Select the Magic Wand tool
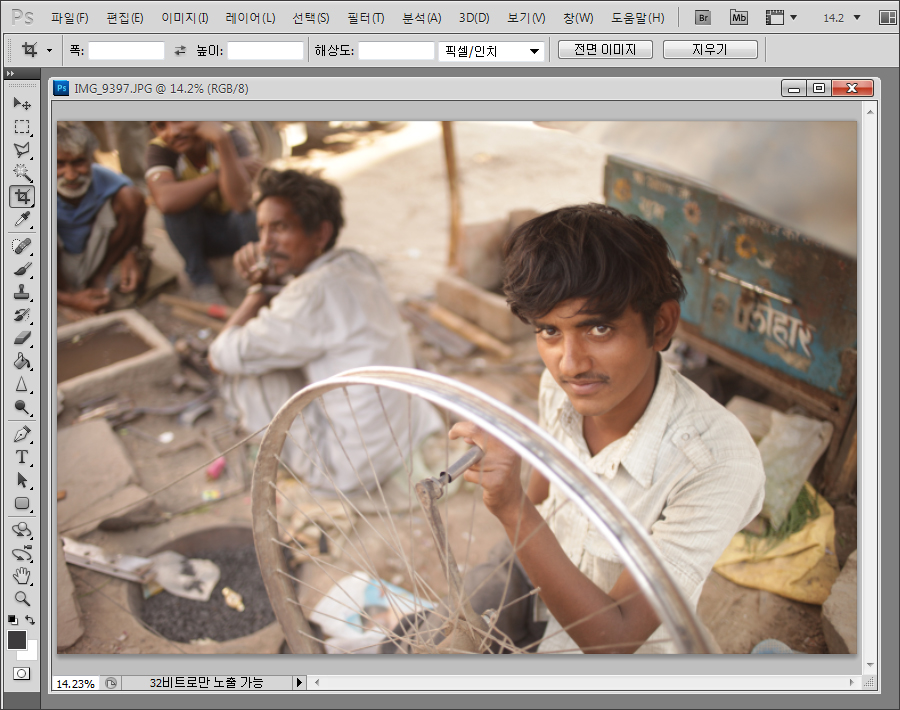Screen dimensions: 900x710 (22, 173)
